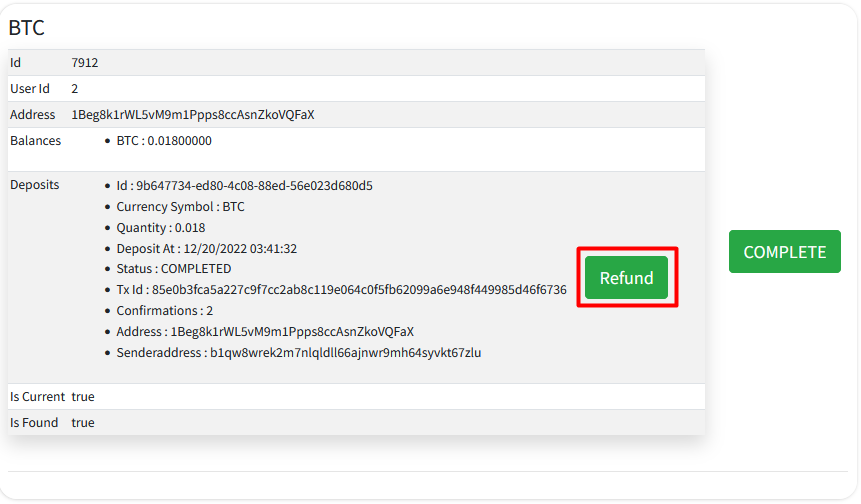Click the green Refund button

626,277
